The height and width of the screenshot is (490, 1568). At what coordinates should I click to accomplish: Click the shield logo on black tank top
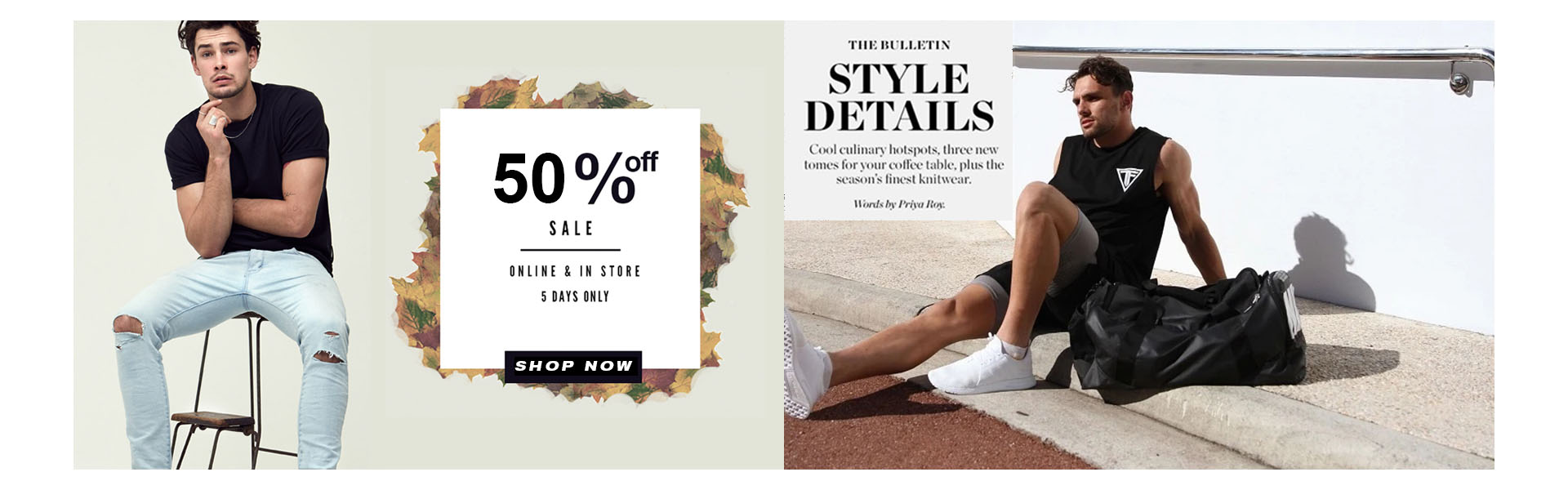point(1129,179)
